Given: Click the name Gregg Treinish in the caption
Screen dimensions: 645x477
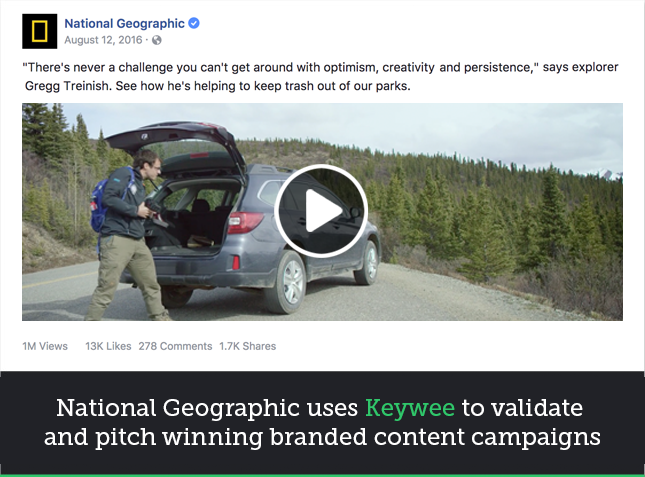Looking at the screenshot, I should pos(68,86).
